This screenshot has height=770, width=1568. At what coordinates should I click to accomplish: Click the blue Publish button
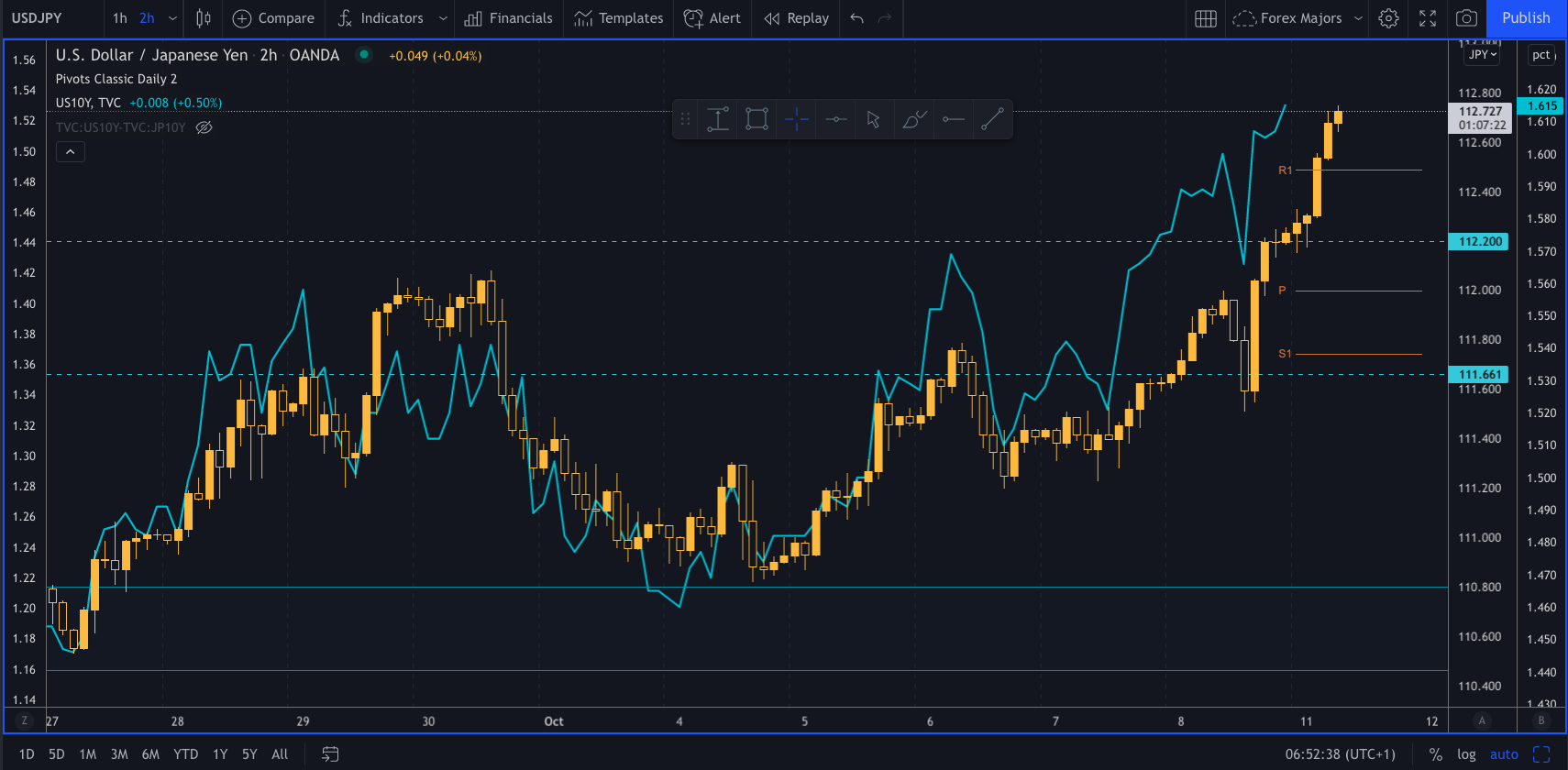pyautogui.click(x=1526, y=18)
